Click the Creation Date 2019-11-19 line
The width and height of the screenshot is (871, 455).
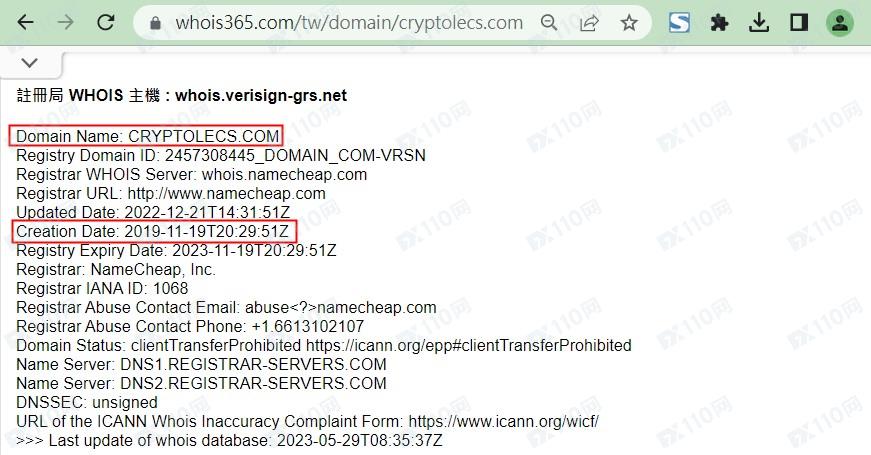pyautogui.click(x=152, y=231)
